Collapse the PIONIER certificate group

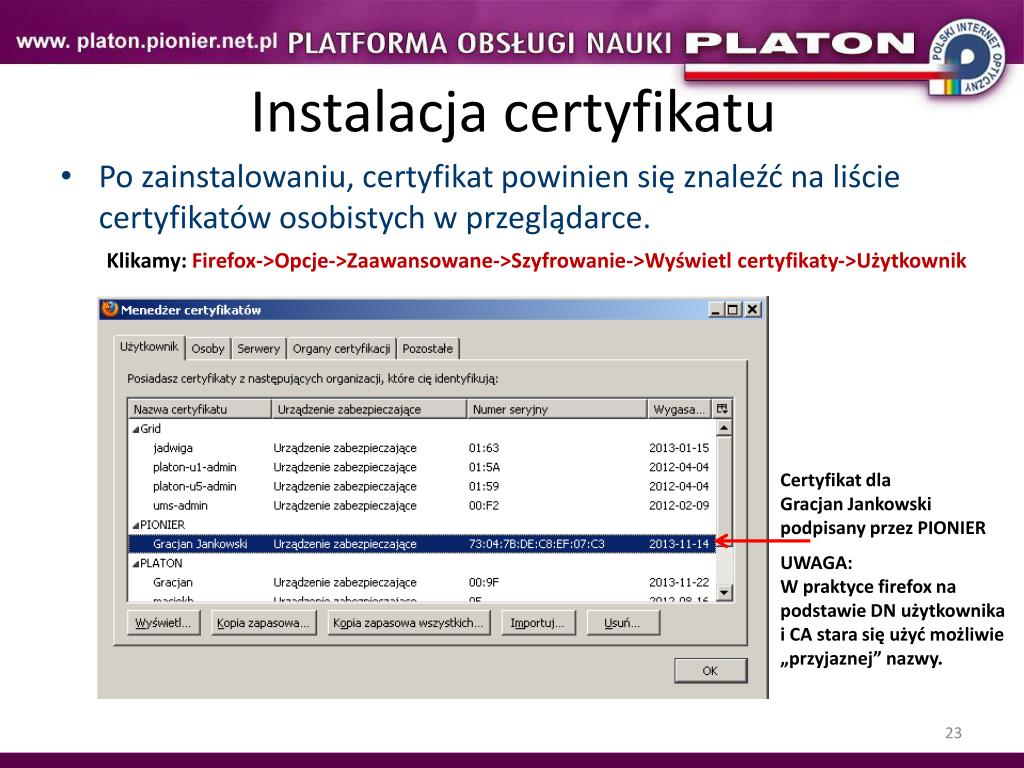tap(136, 525)
